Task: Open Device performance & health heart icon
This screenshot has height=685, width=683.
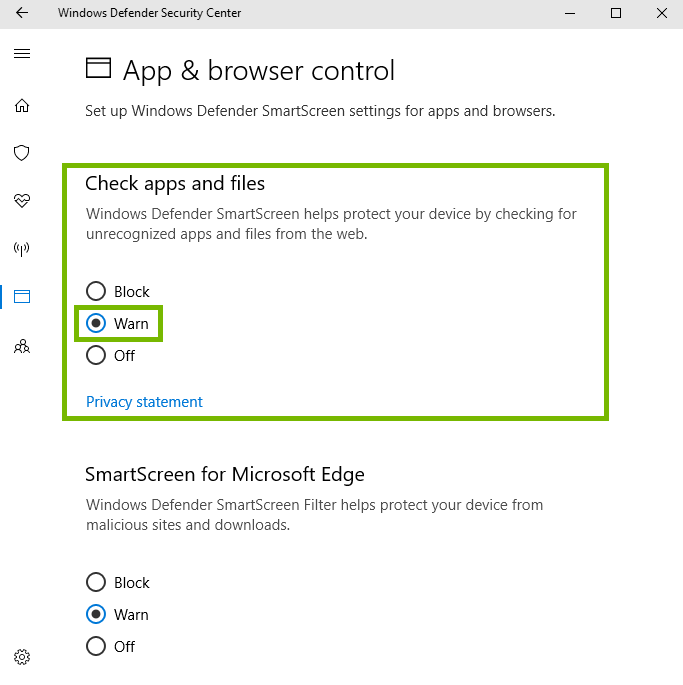Action: tap(22, 201)
